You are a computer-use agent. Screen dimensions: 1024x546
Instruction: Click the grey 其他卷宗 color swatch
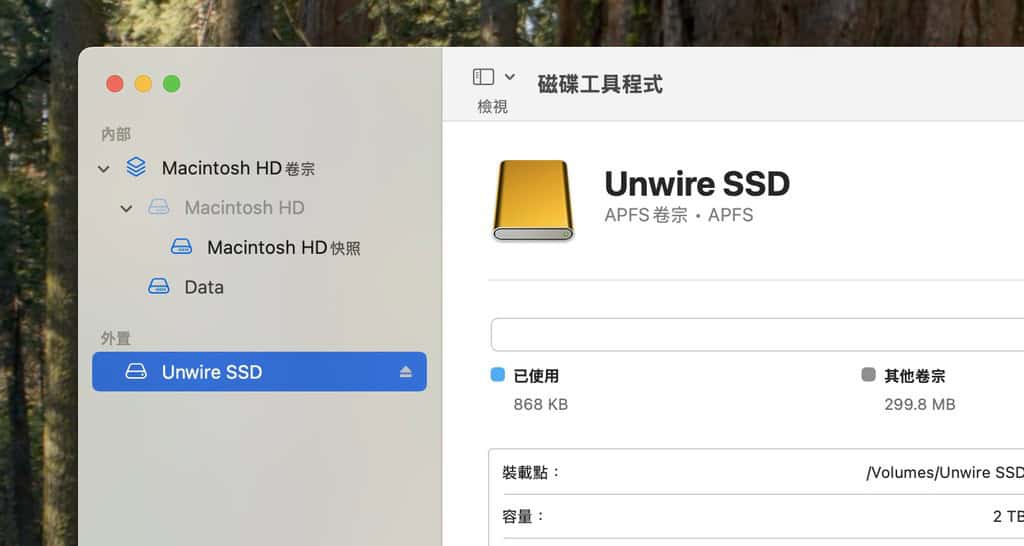point(868,375)
